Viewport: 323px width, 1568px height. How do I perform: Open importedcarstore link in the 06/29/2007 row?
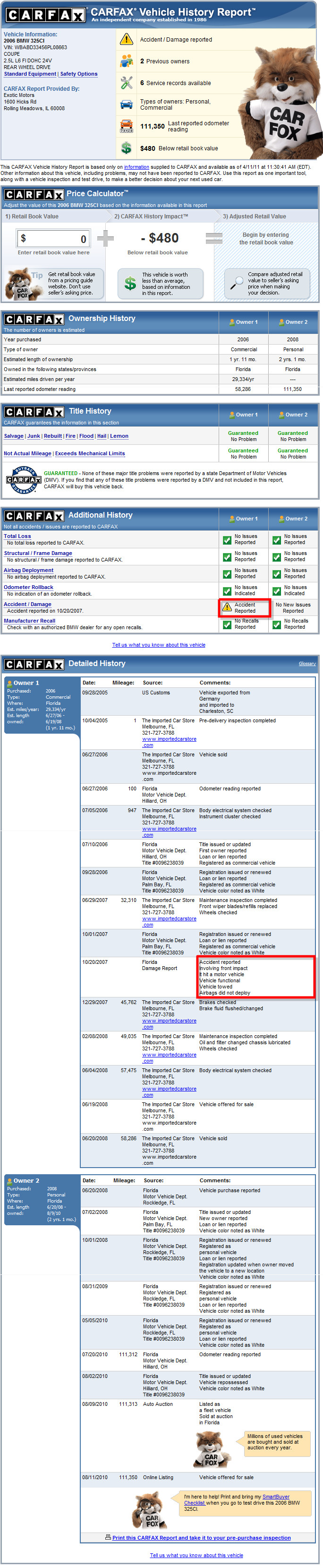click(x=169, y=922)
